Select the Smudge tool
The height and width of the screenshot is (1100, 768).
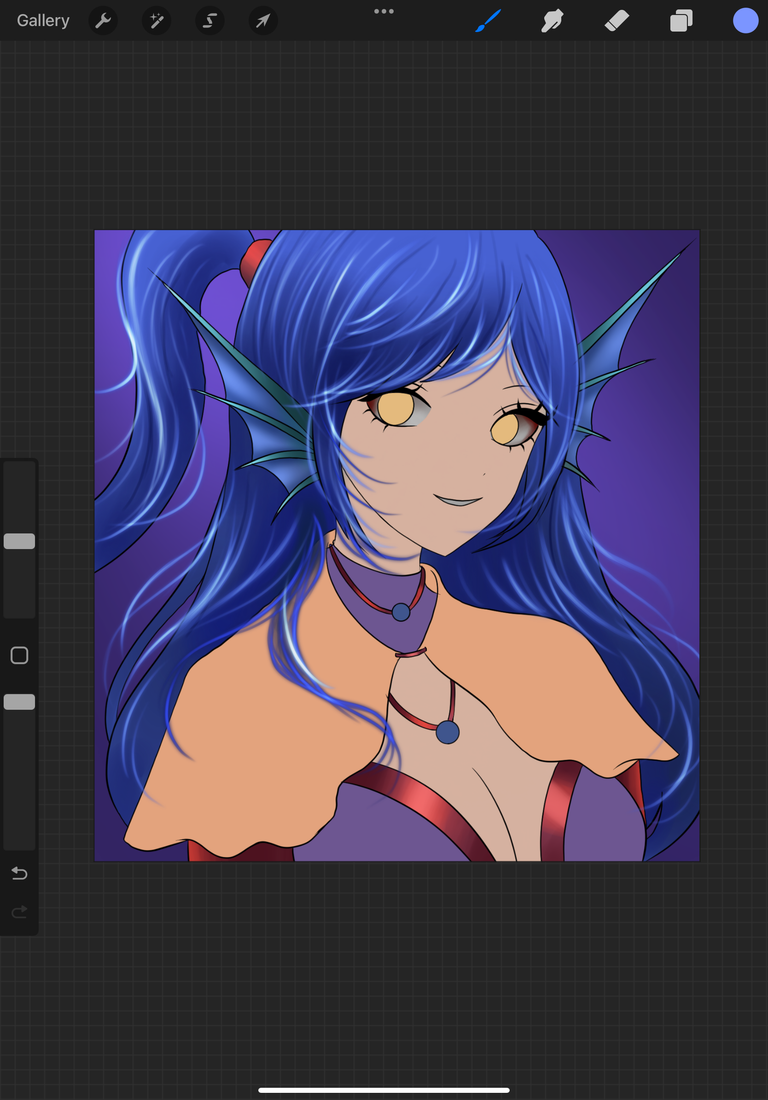click(x=552, y=20)
